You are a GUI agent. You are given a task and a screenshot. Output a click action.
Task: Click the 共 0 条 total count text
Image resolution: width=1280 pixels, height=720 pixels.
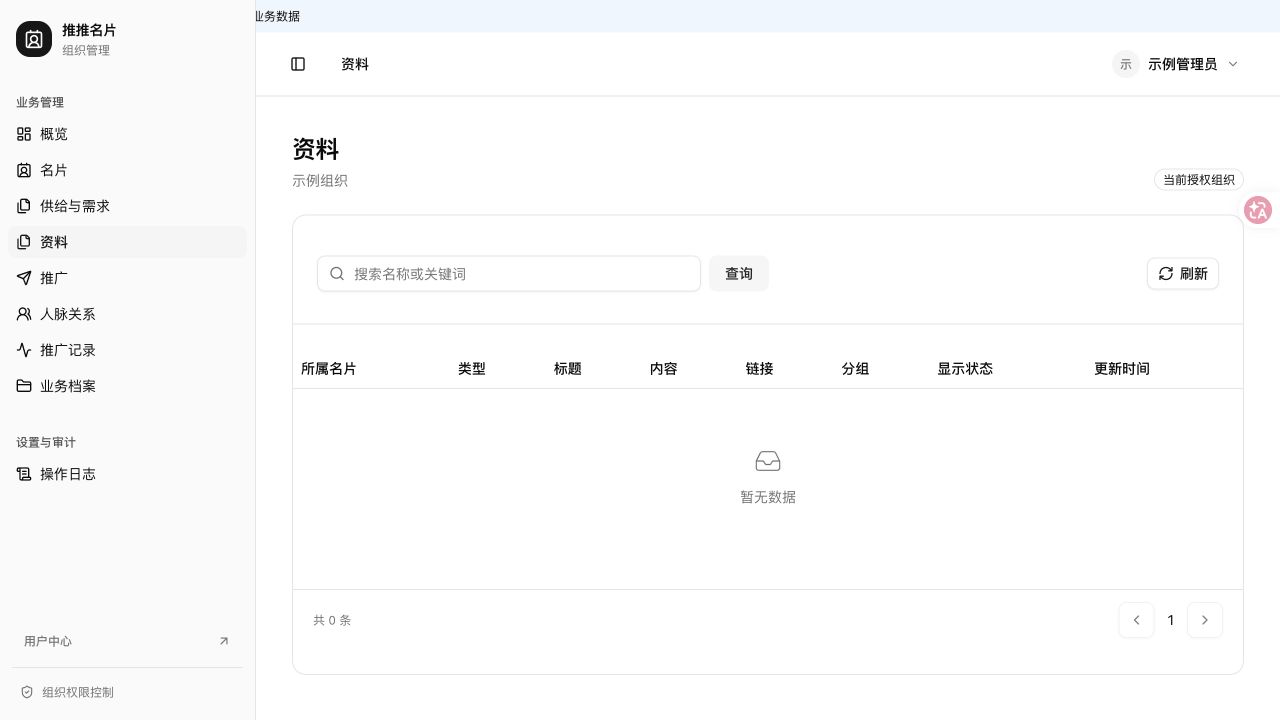332,620
